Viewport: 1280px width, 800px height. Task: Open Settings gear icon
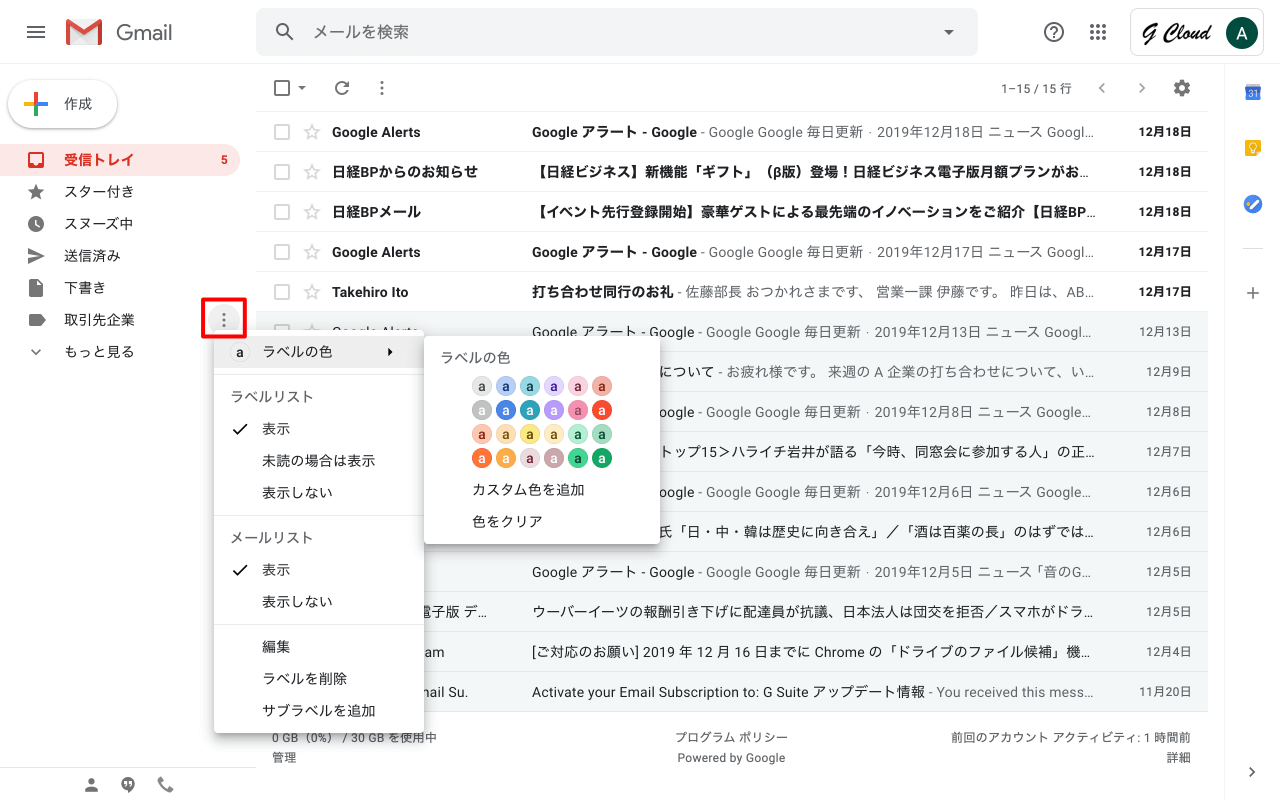1182,88
